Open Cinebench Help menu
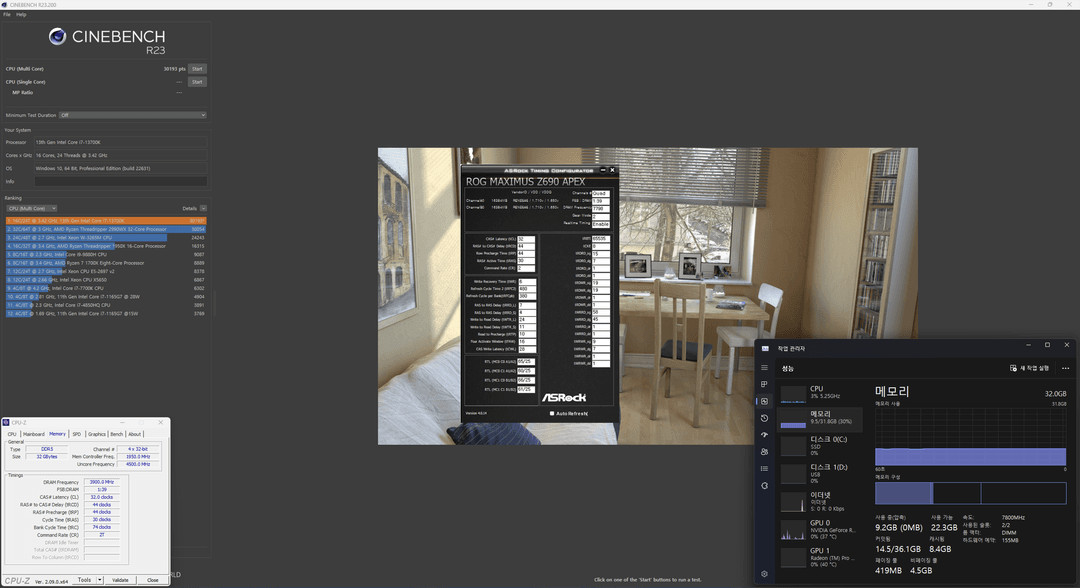Viewport: 1080px width, 588px height. click(x=21, y=14)
